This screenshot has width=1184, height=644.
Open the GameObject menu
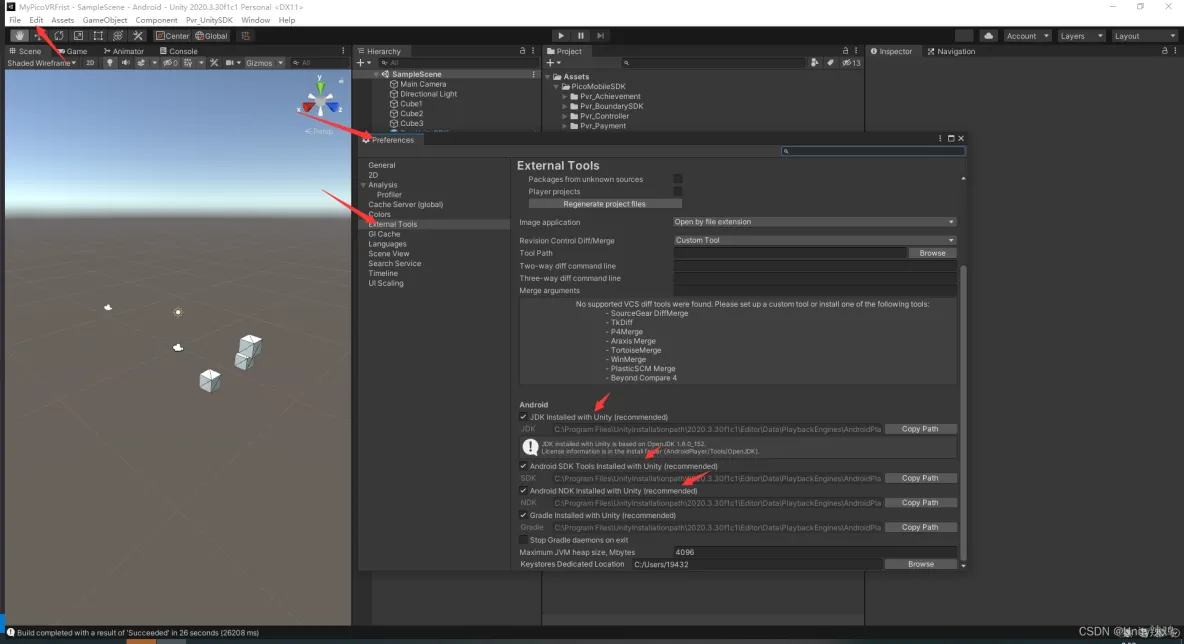(x=105, y=20)
